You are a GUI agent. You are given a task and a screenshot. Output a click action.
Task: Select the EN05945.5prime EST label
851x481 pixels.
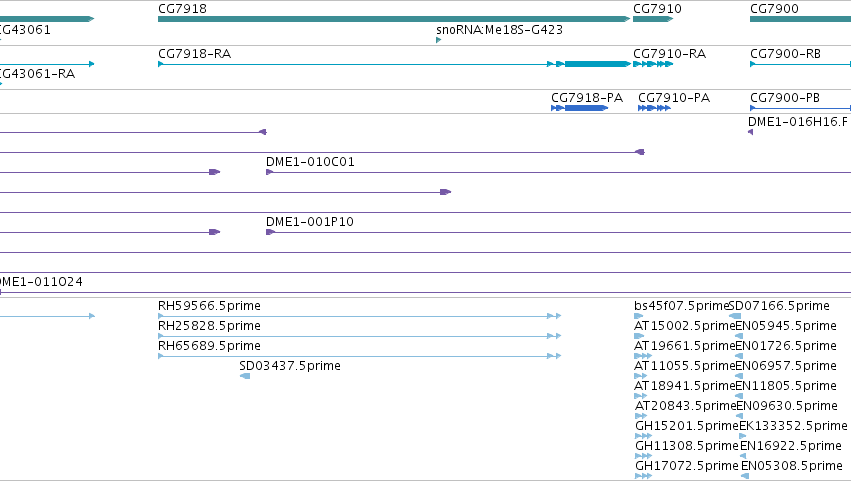pos(786,326)
